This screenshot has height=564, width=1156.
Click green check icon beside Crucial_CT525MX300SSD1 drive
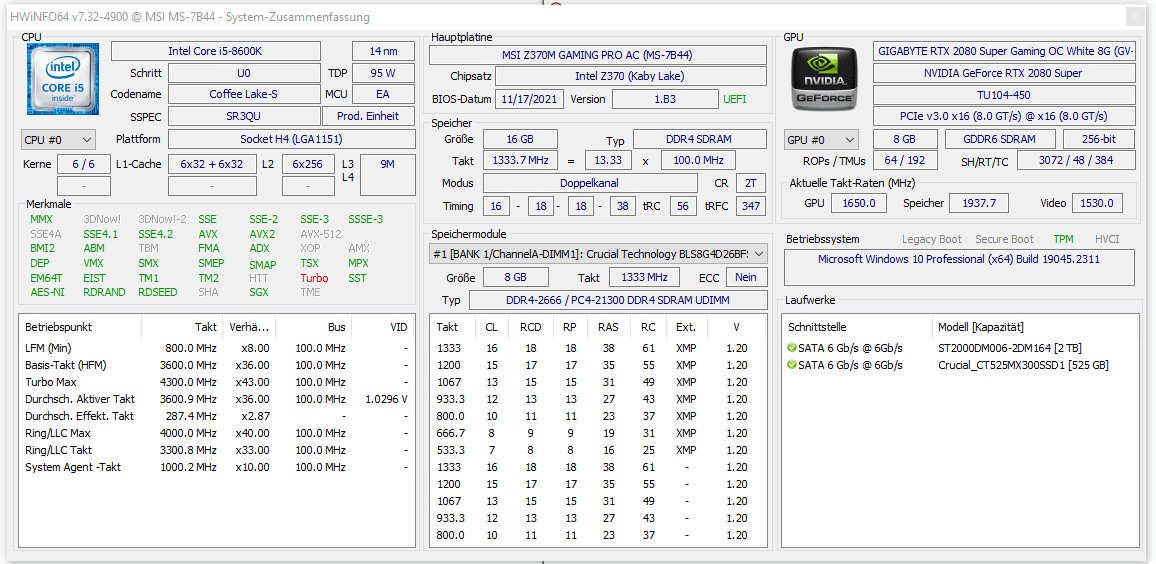(x=792, y=364)
